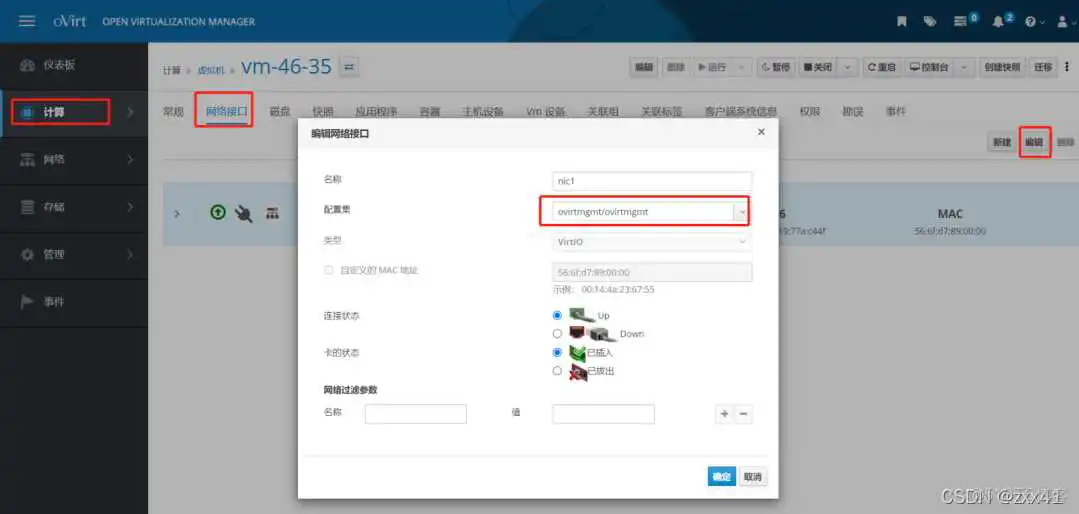This screenshot has height=514, width=1079.
Task: Click the 仪表板 dashboard icon in sidebar
Action: pyautogui.click(x=27, y=65)
